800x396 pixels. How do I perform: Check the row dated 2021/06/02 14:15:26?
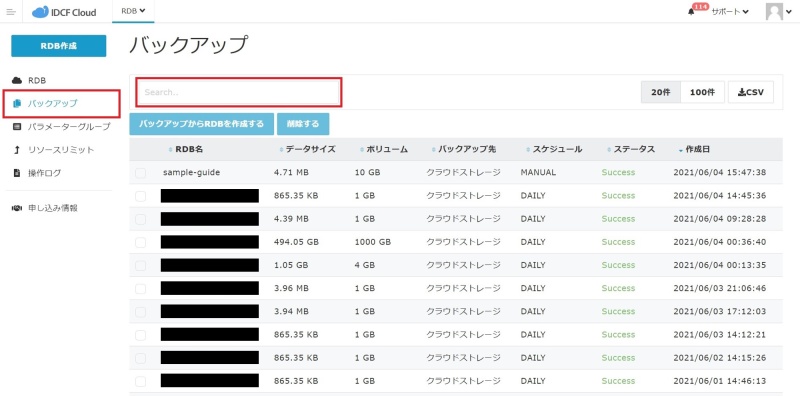pos(140,358)
